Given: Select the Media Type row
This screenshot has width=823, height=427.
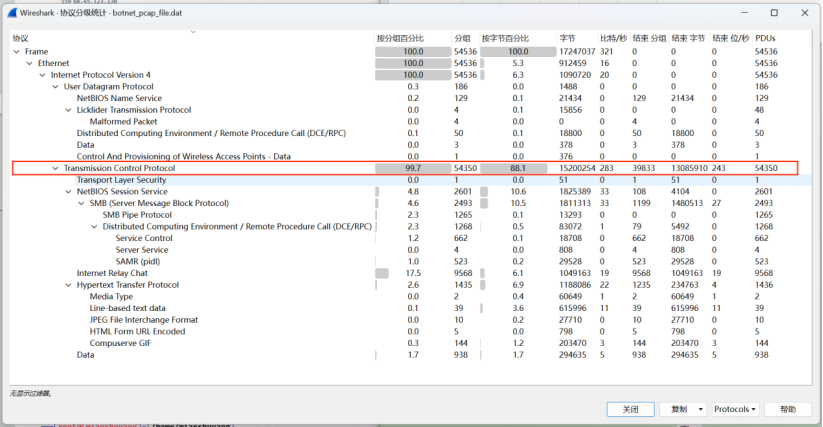Looking at the screenshot, I should tap(411, 296).
